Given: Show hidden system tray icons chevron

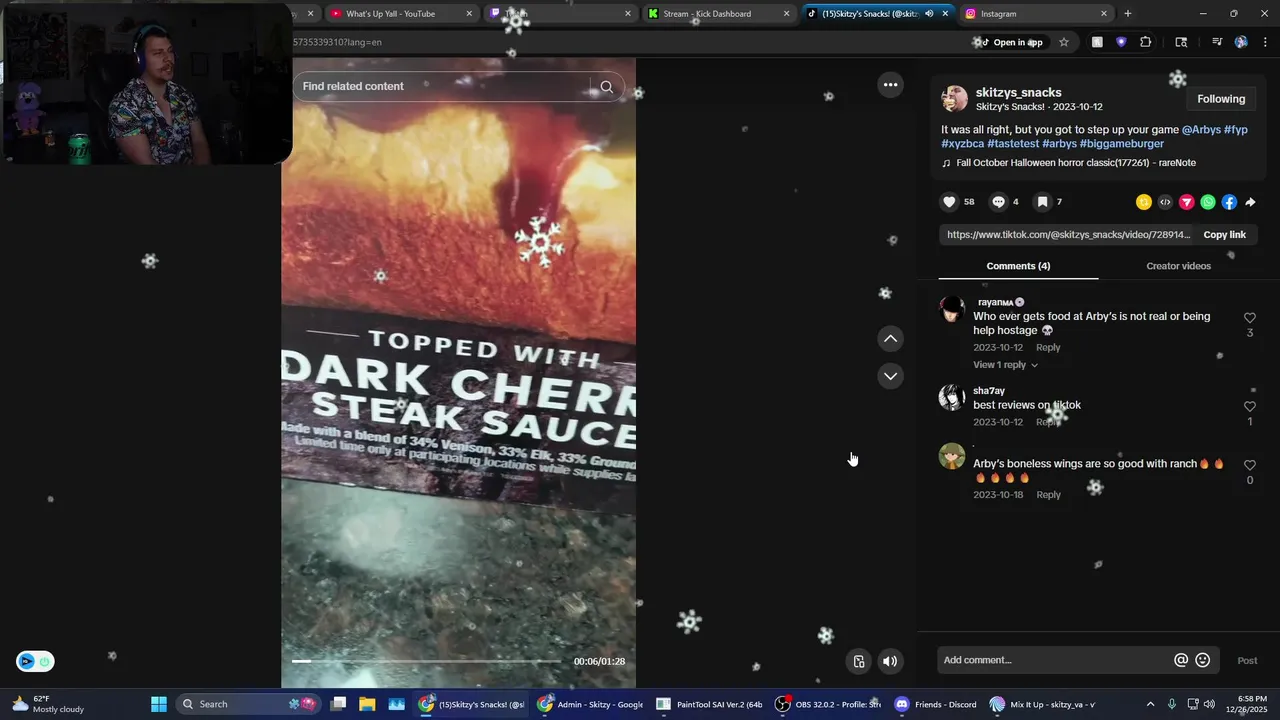Looking at the screenshot, I should click(x=1150, y=704).
